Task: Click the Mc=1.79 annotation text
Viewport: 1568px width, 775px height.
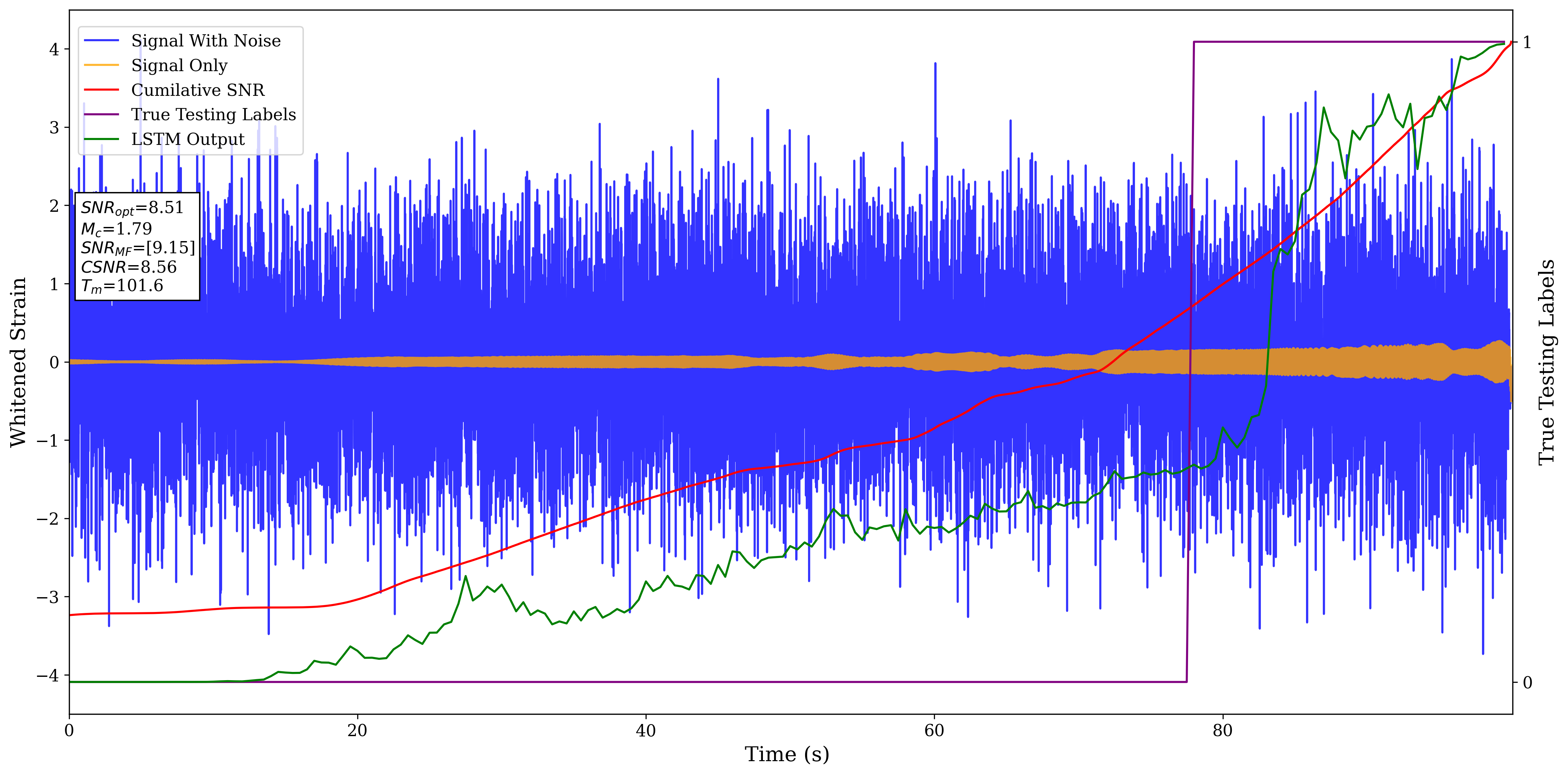Action: click(x=116, y=229)
